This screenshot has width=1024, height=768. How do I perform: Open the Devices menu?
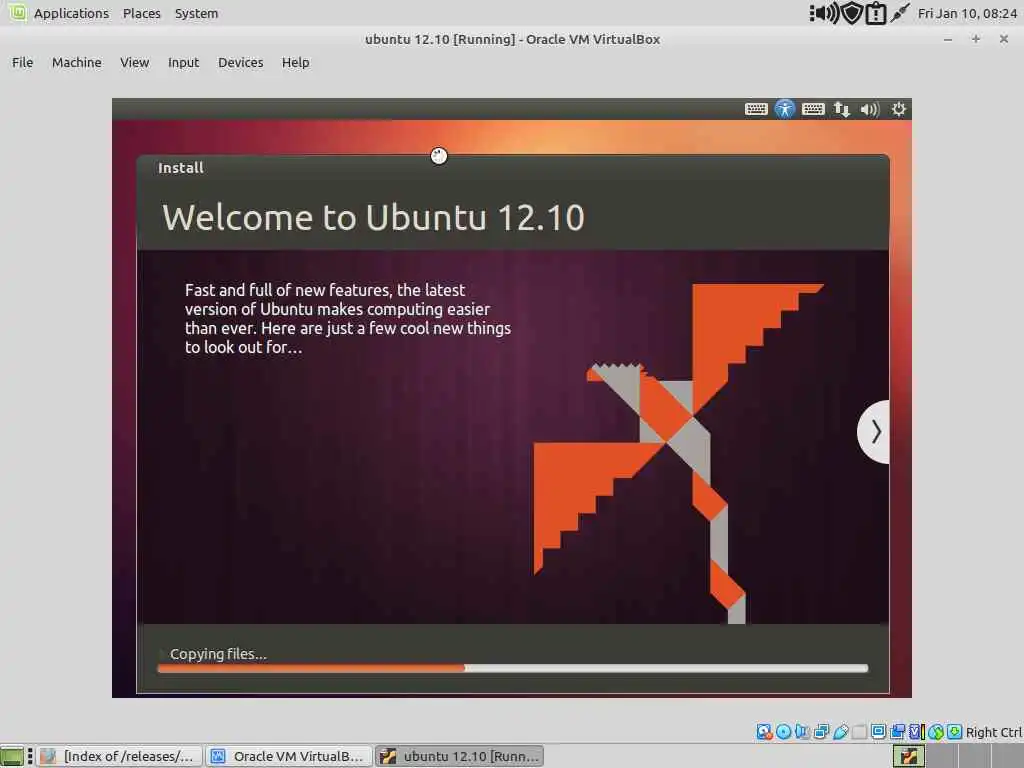pyautogui.click(x=240, y=63)
